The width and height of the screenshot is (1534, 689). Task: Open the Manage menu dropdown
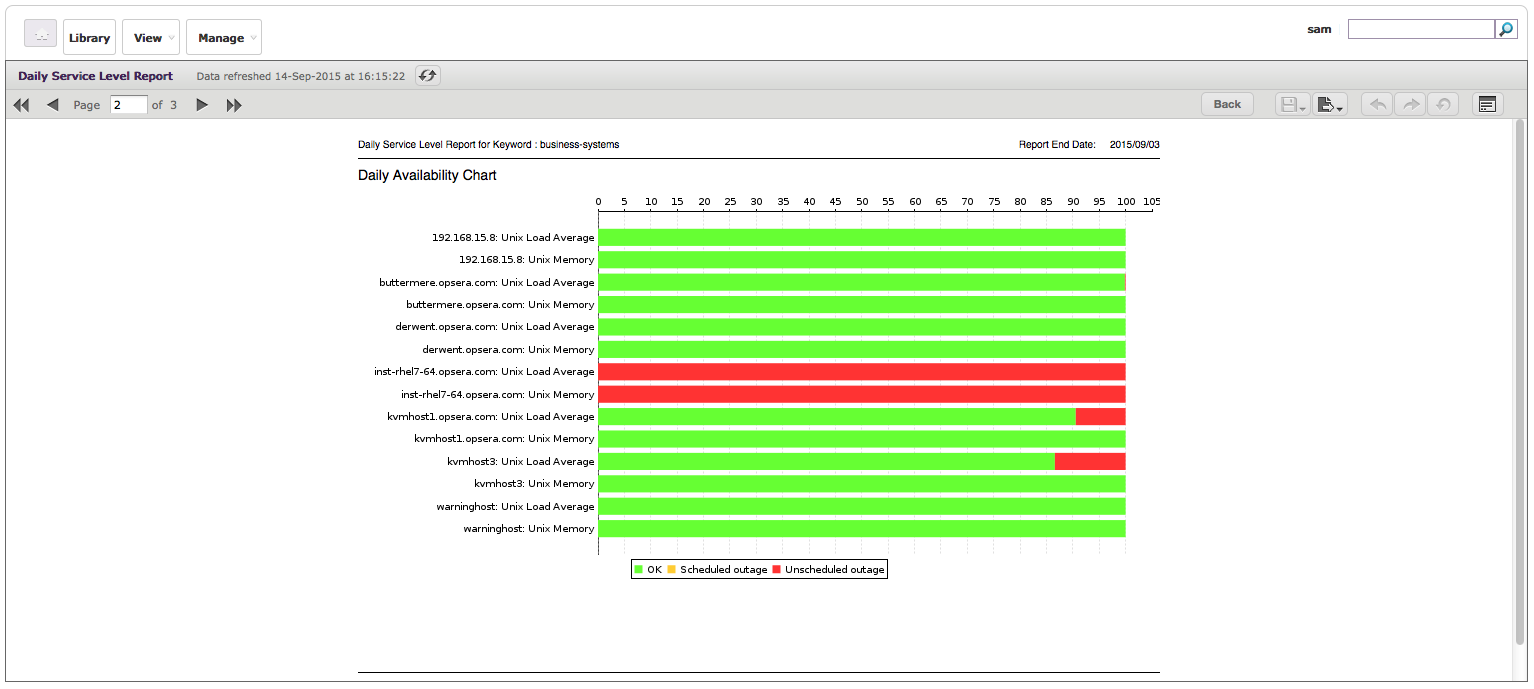pyautogui.click(x=224, y=37)
